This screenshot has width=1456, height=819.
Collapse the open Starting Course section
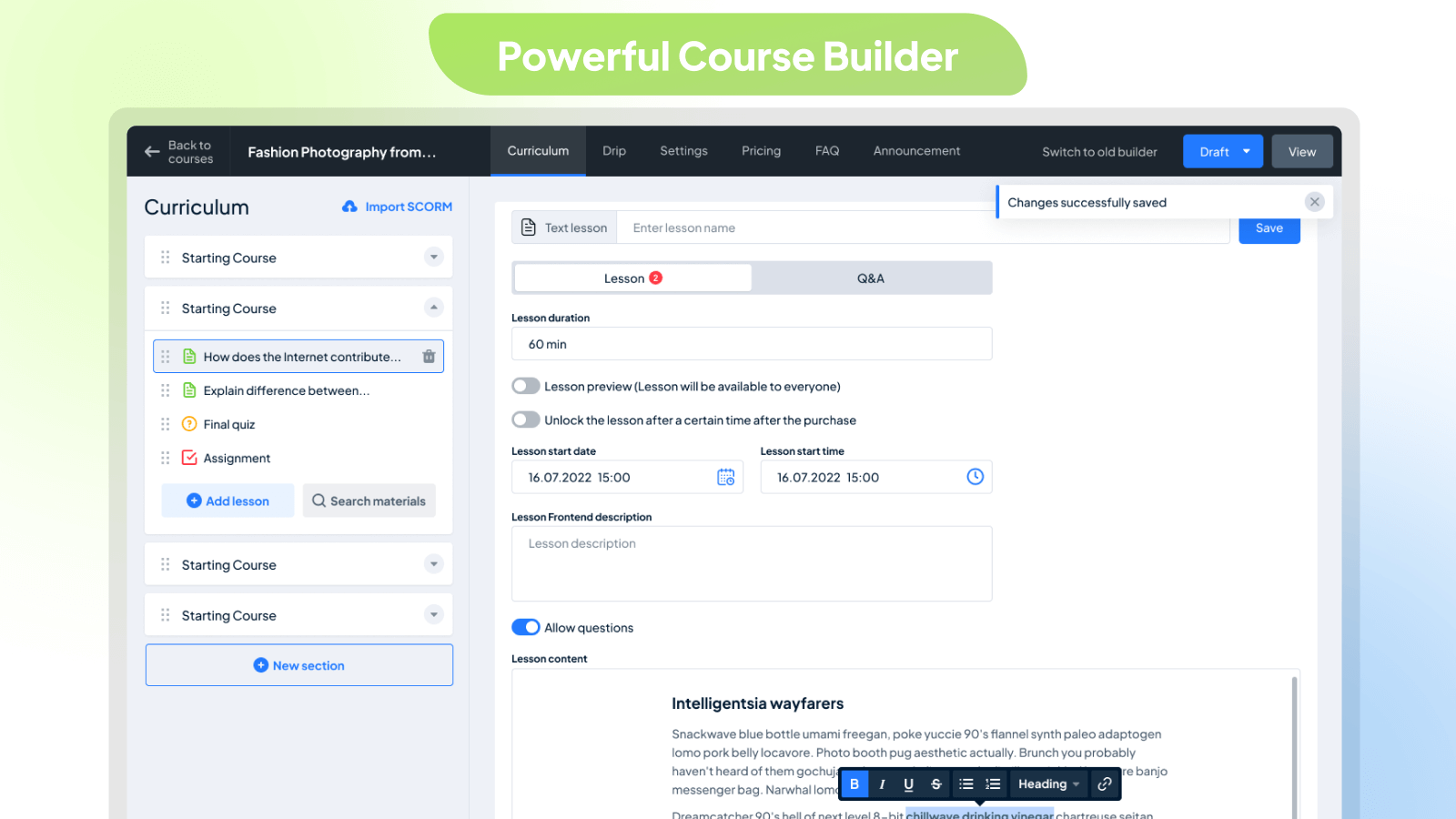[434, 308]
